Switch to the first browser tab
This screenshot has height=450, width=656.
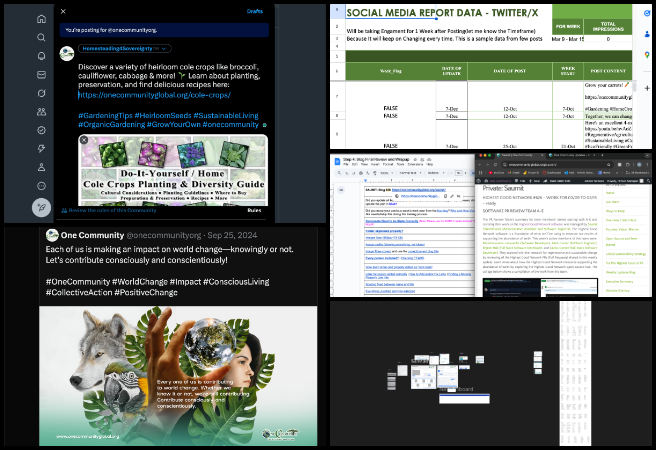pyautogui.click(x=519, y=155)
